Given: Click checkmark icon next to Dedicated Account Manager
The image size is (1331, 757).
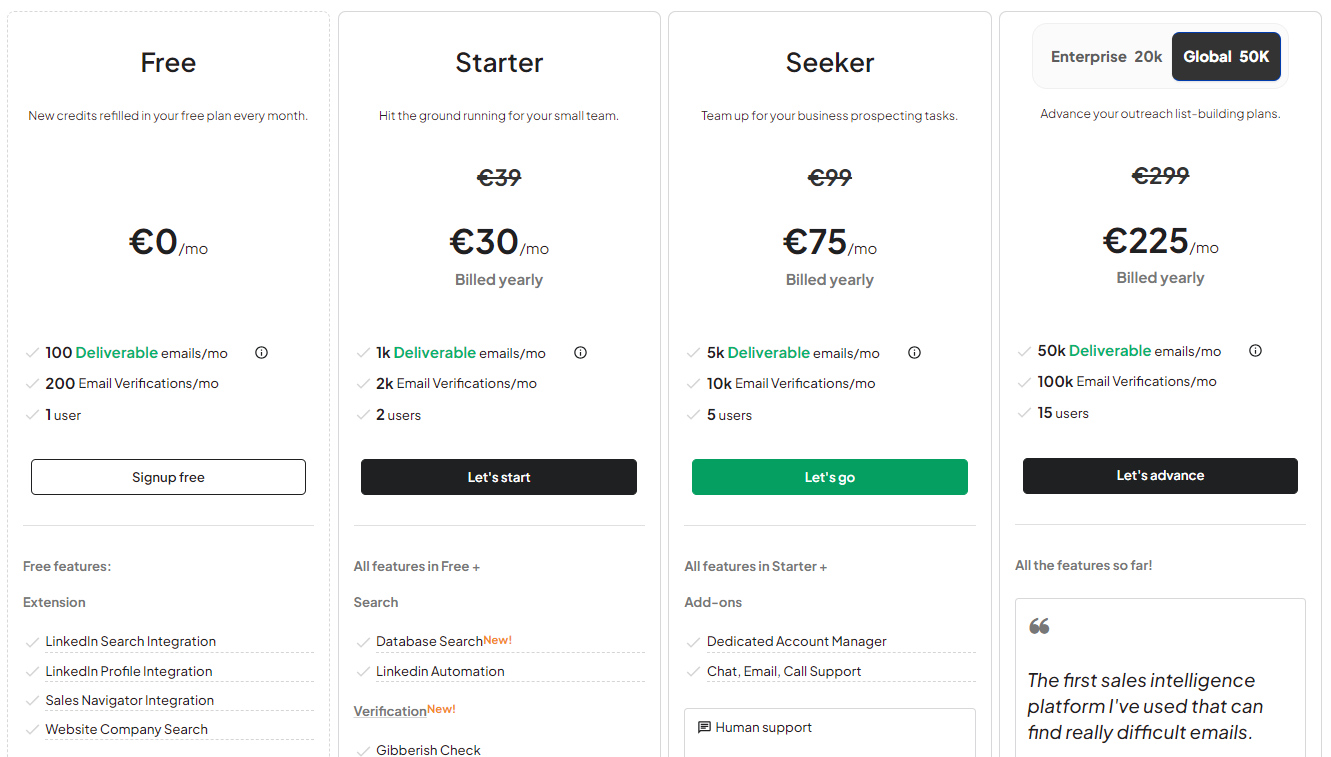Looking at the screenshot, I should pos(694,642).
